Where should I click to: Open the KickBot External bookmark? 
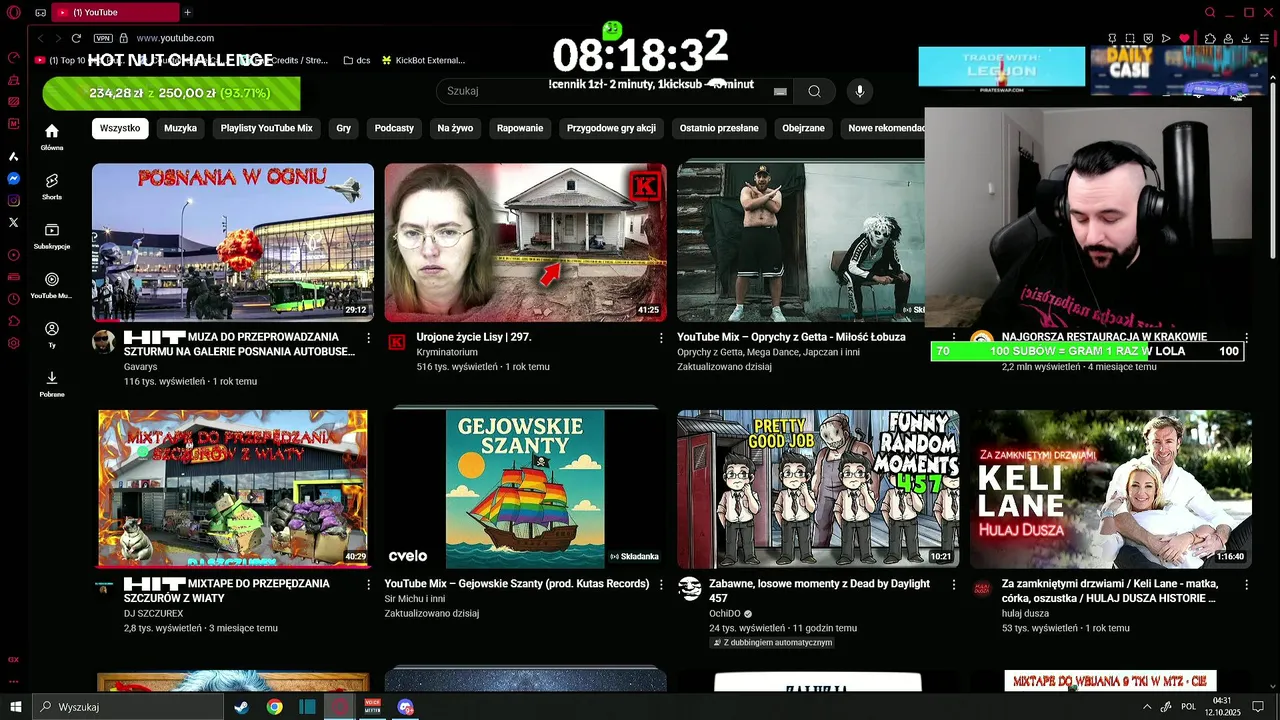(x=423, y=60)
